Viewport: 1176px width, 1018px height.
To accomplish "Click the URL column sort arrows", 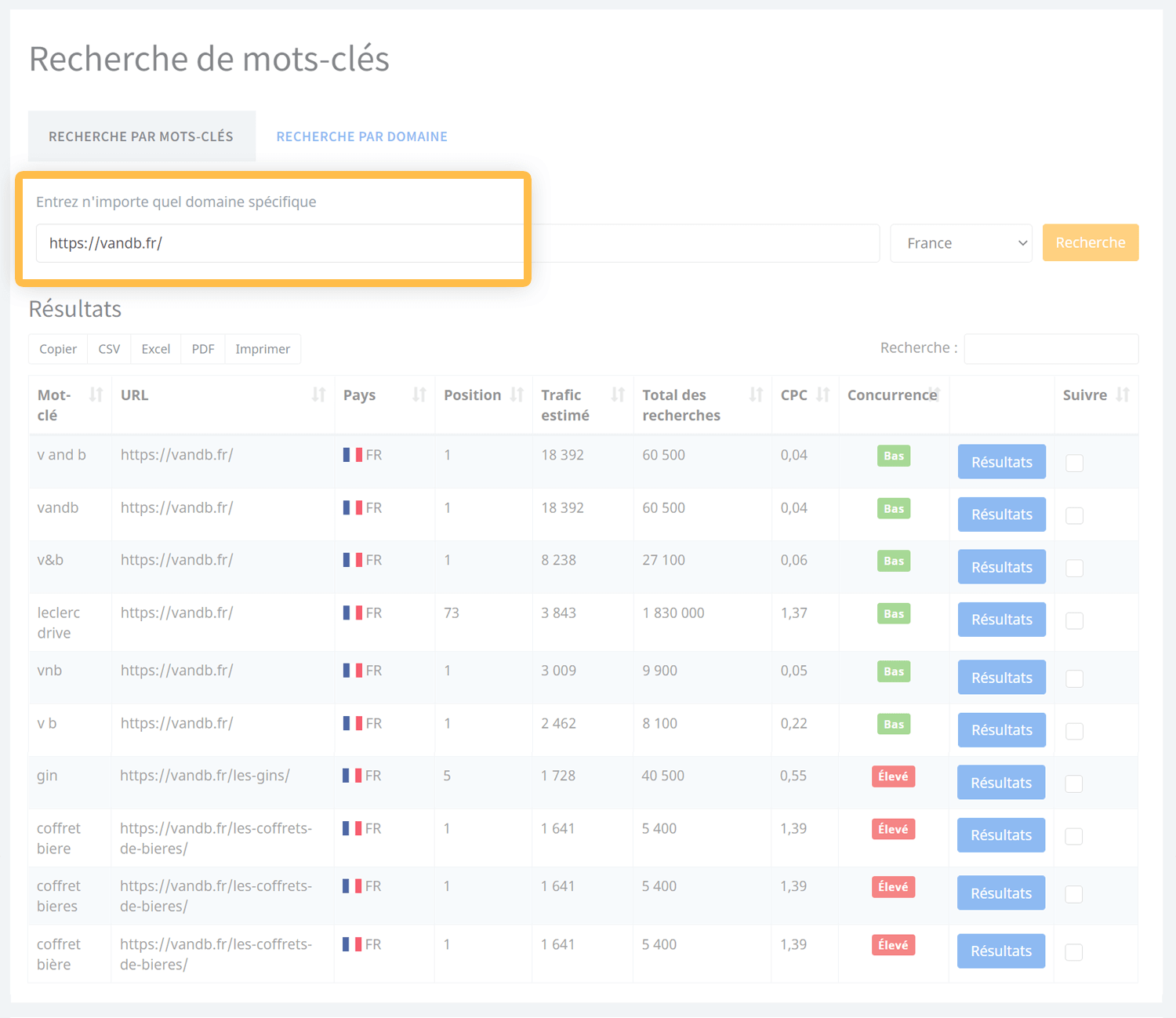I will pyautogui.click(x=318, y=395).
